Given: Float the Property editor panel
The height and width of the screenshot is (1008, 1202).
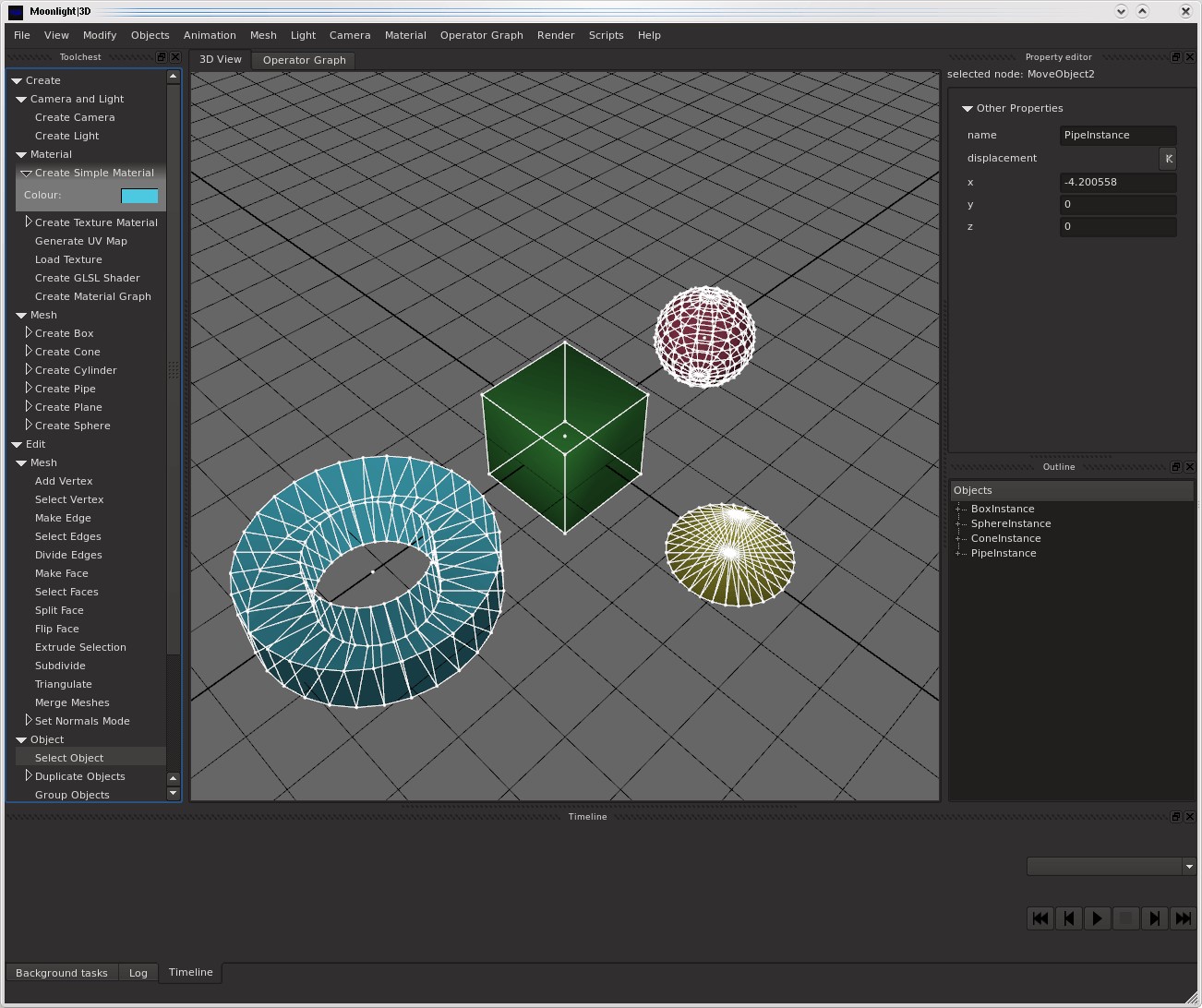Looking at the screenshot, I should [1175, 57].
